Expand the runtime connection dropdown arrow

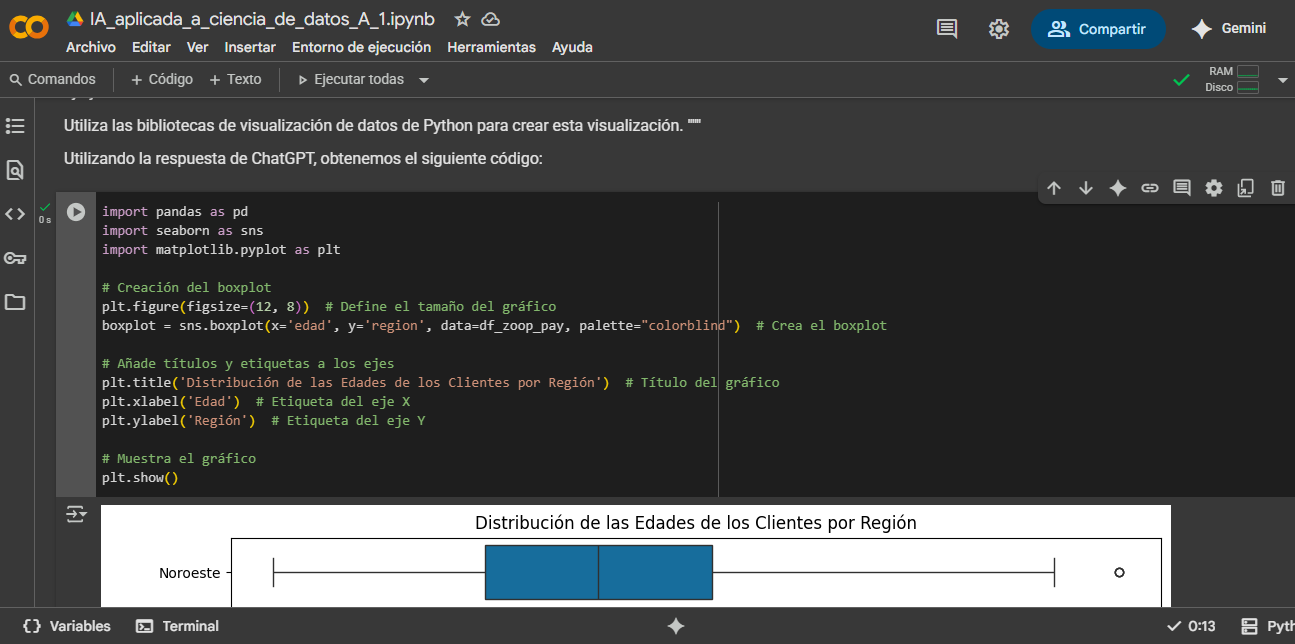(1283, 80)
